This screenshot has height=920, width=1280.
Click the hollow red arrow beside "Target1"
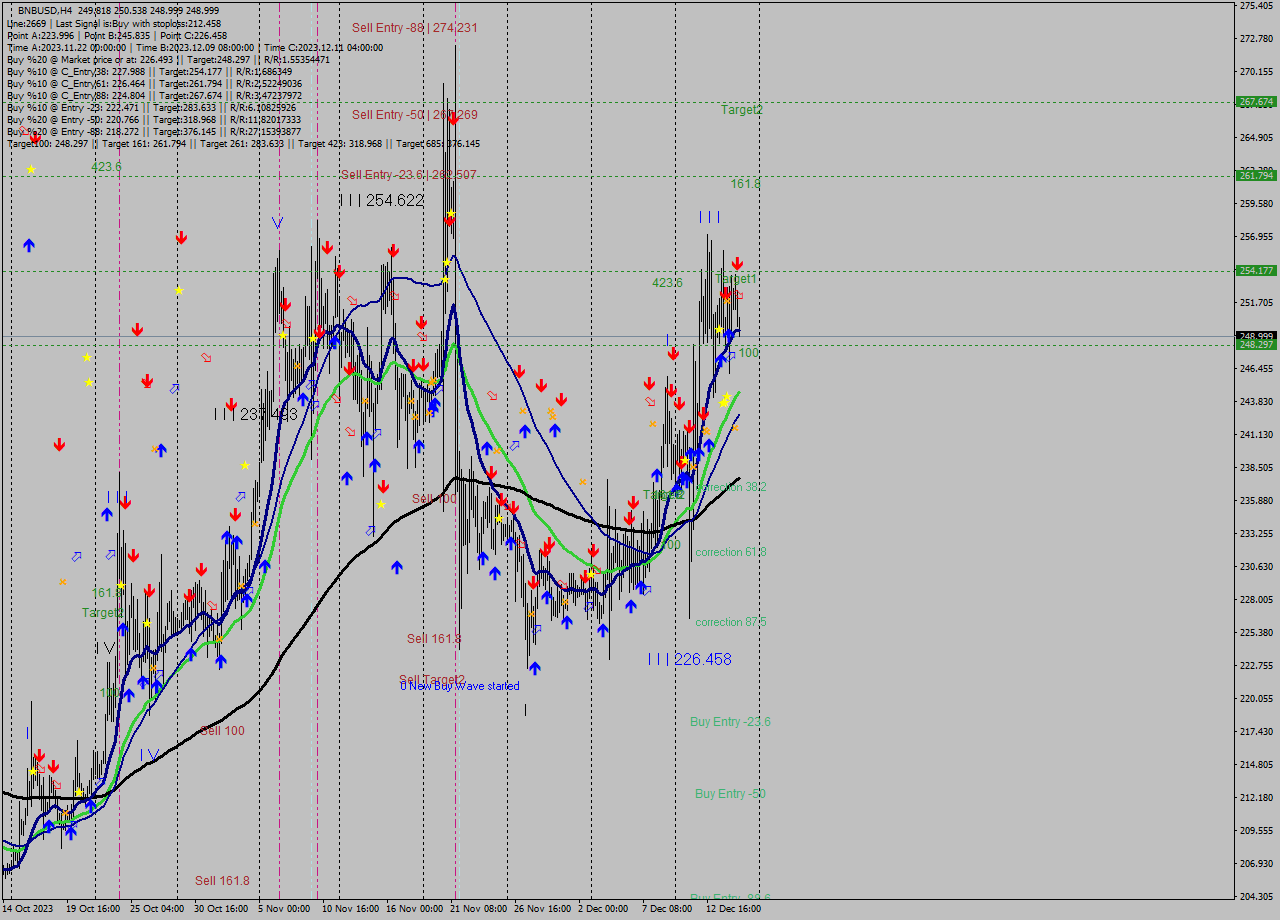pos(739,293)
